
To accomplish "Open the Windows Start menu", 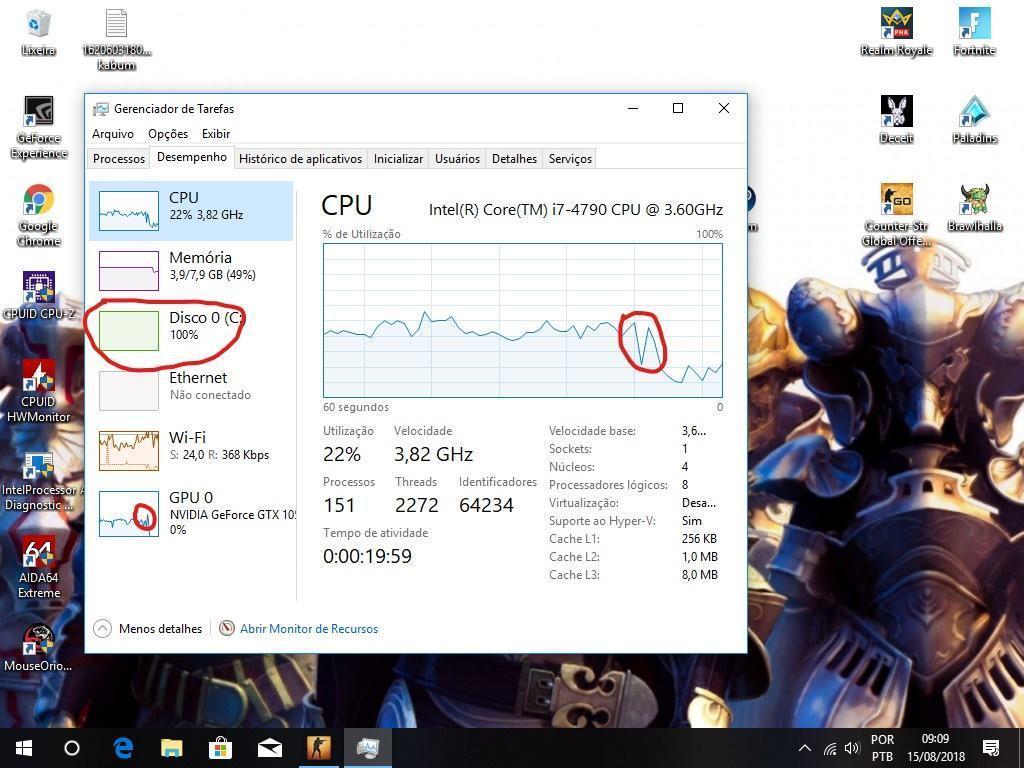I will pyautogui.click(x=24, y=748).
